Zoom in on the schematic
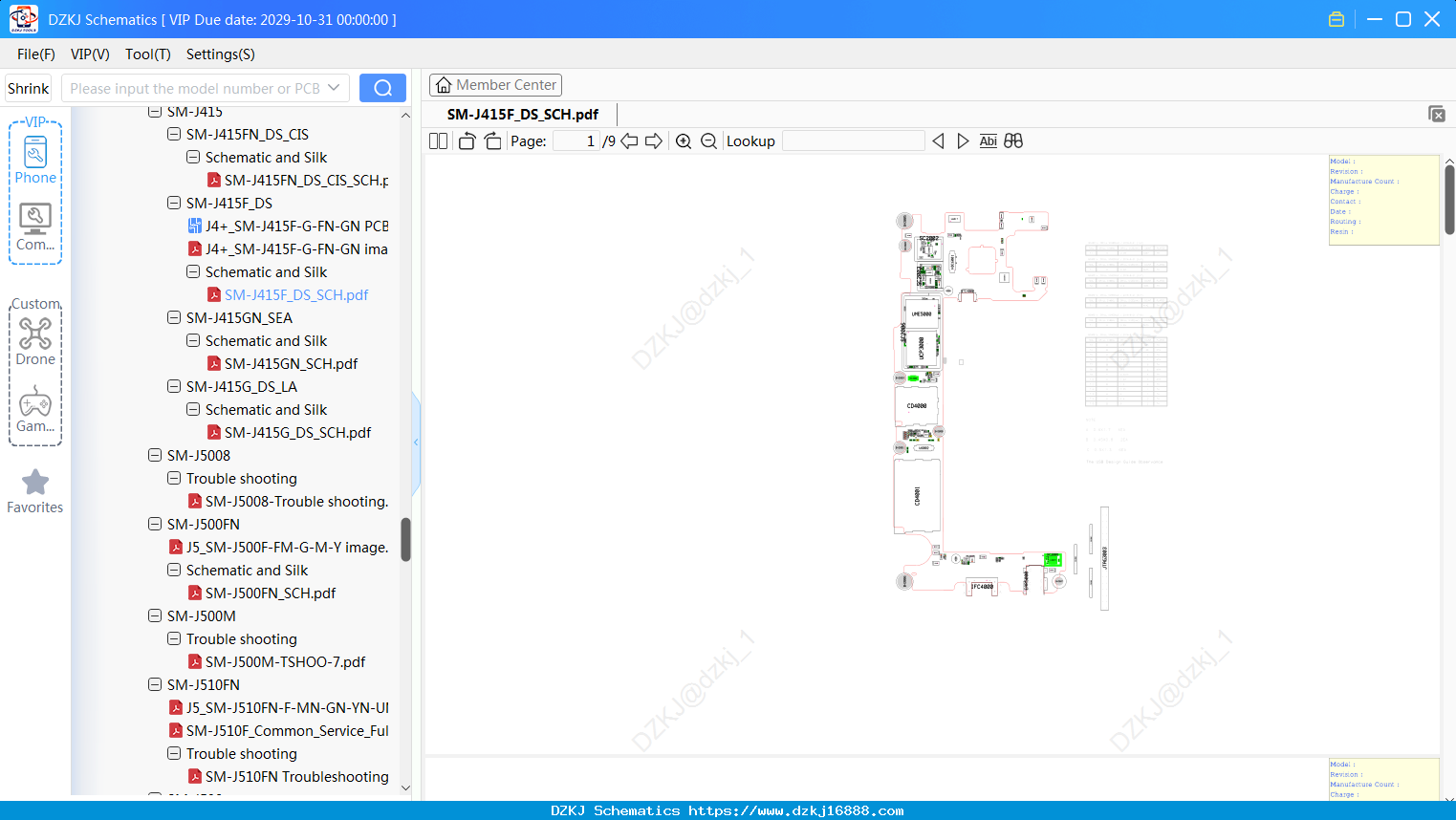This screenshot has width=1456, height=820. coord(684,141)
